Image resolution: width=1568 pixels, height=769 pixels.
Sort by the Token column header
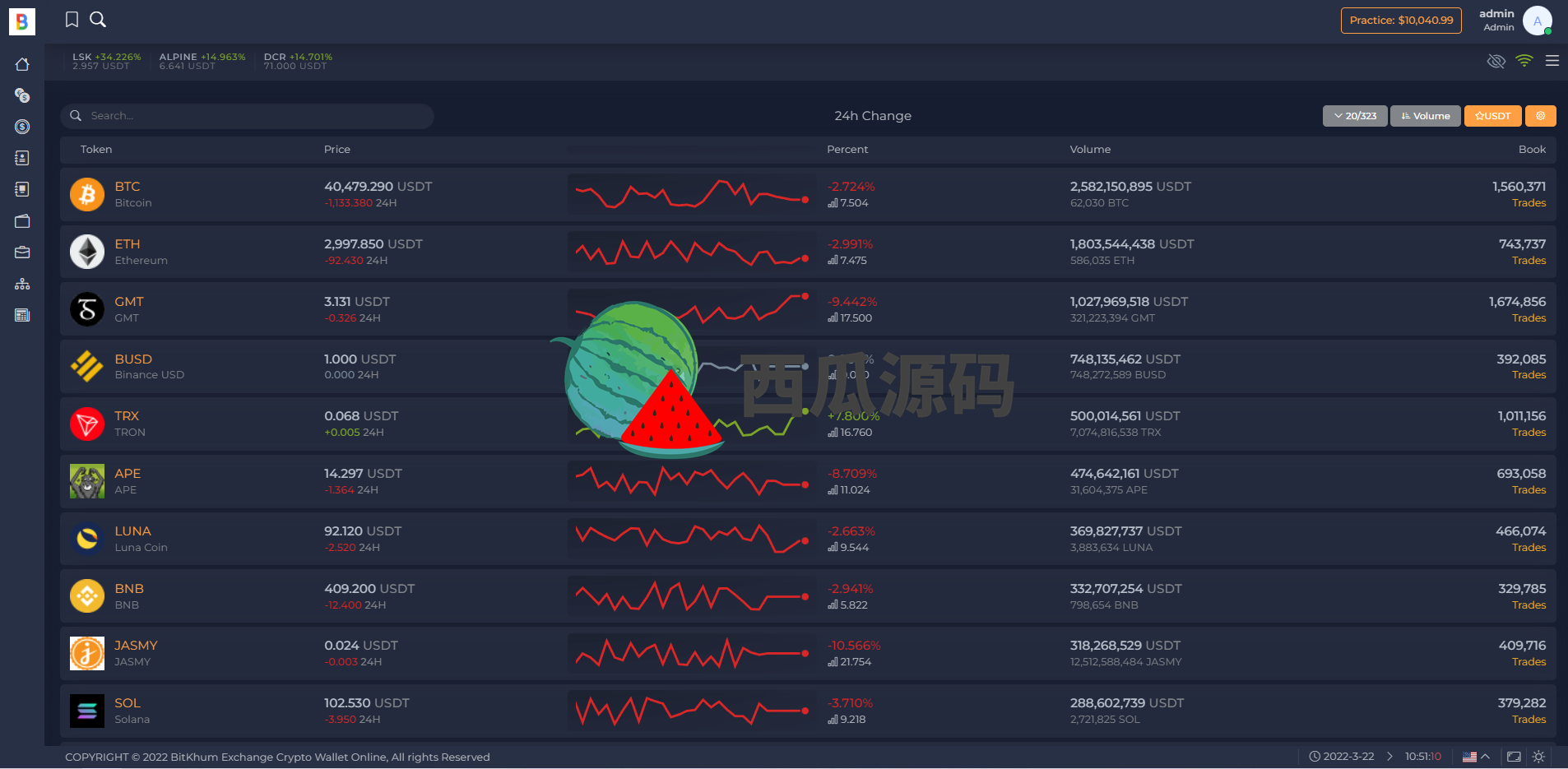tap(96, 150)
